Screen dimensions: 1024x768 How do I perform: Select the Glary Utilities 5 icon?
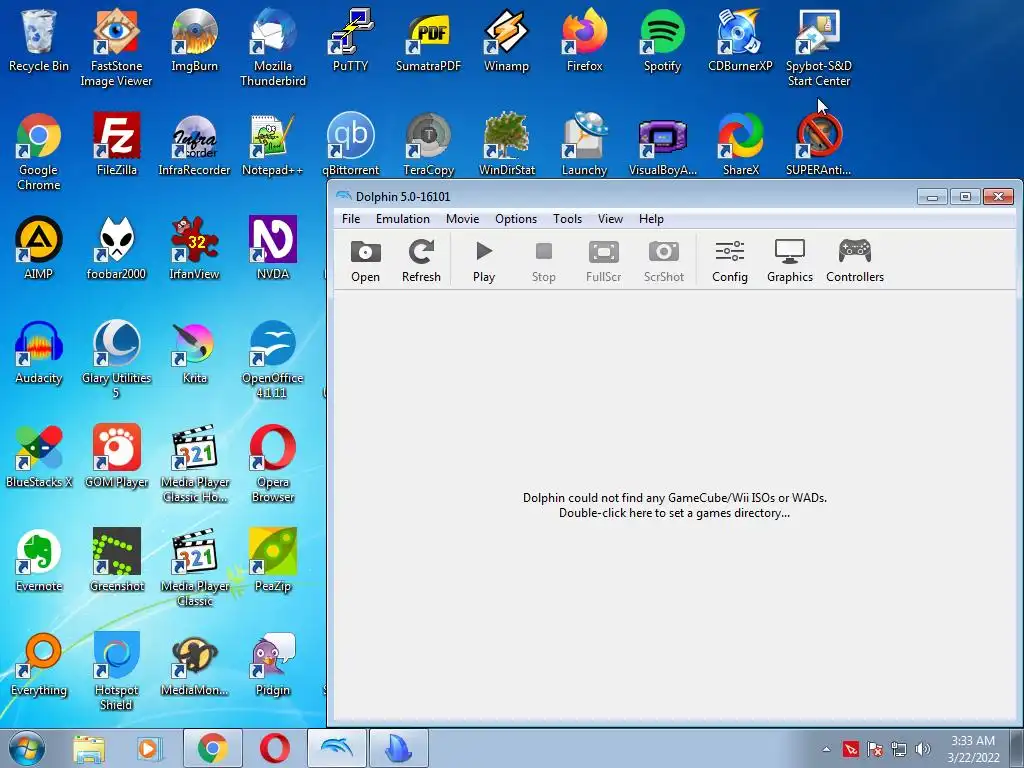pyautogui.click(x=116, y=359)
